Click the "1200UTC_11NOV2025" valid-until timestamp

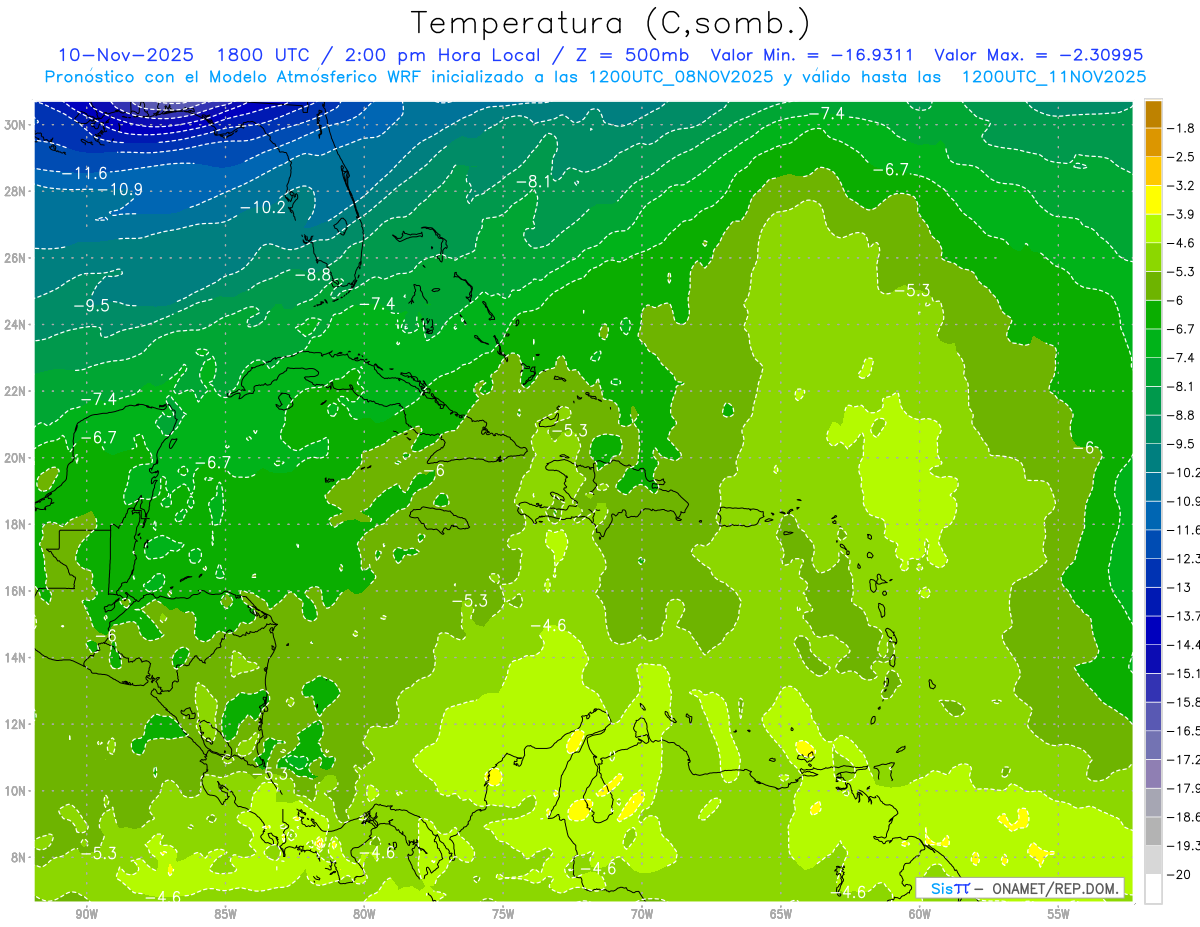(x=1054, y=77)
